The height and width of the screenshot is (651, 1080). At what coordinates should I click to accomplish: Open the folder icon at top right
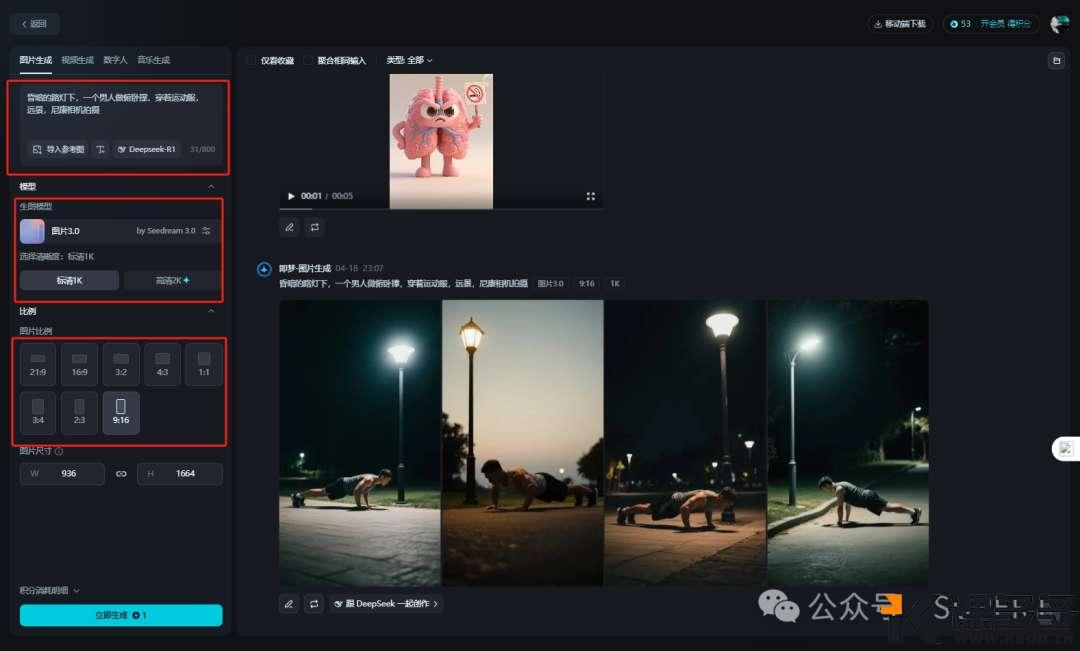click(1055, 61)
